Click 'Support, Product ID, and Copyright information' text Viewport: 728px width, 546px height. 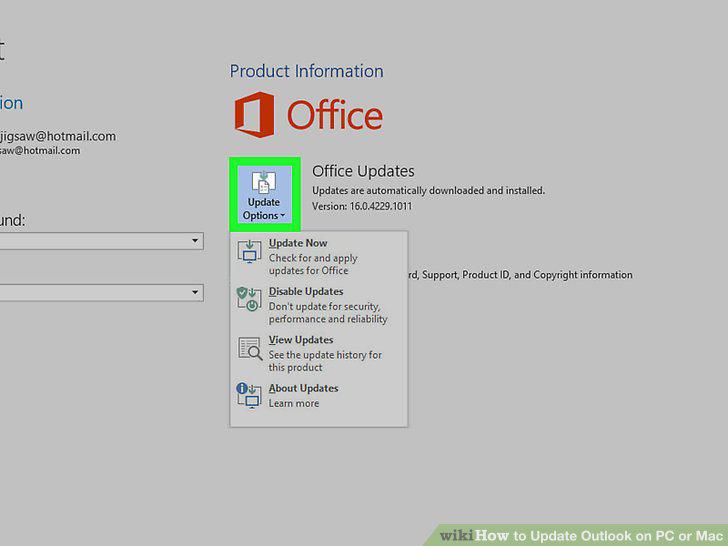pos(527,275)
